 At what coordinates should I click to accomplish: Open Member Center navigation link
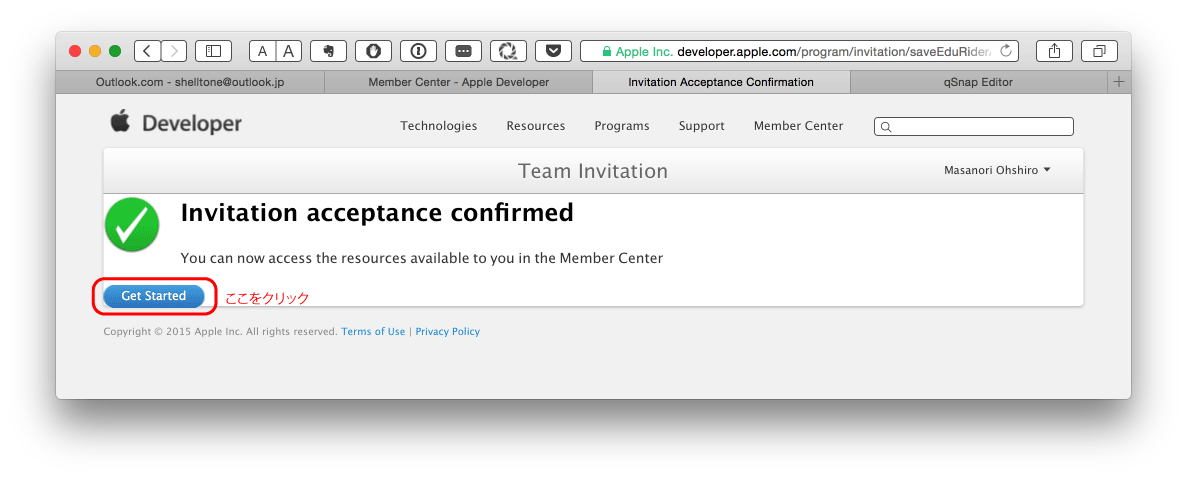pos(798,126)
